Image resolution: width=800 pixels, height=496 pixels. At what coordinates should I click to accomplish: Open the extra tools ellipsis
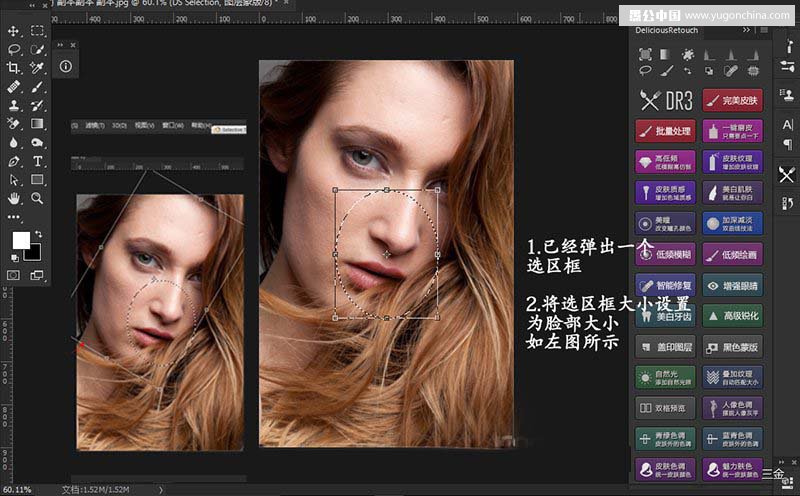13,217
